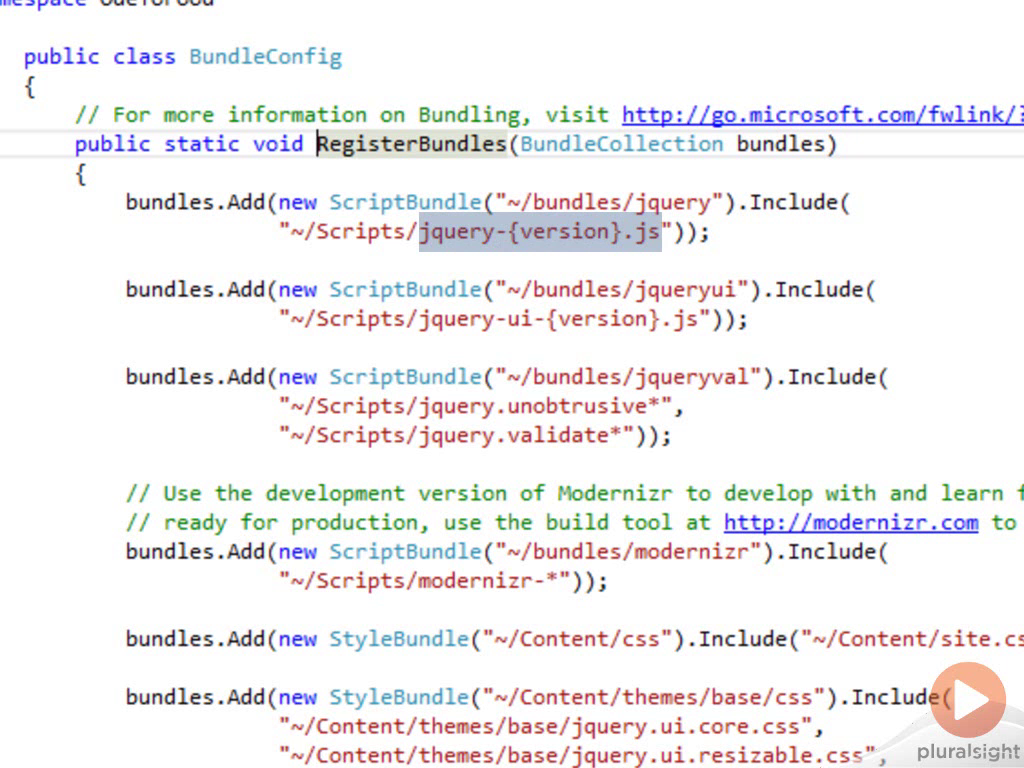
Task: Click the "~/Content/css" string
Action: tap(577, 639)
